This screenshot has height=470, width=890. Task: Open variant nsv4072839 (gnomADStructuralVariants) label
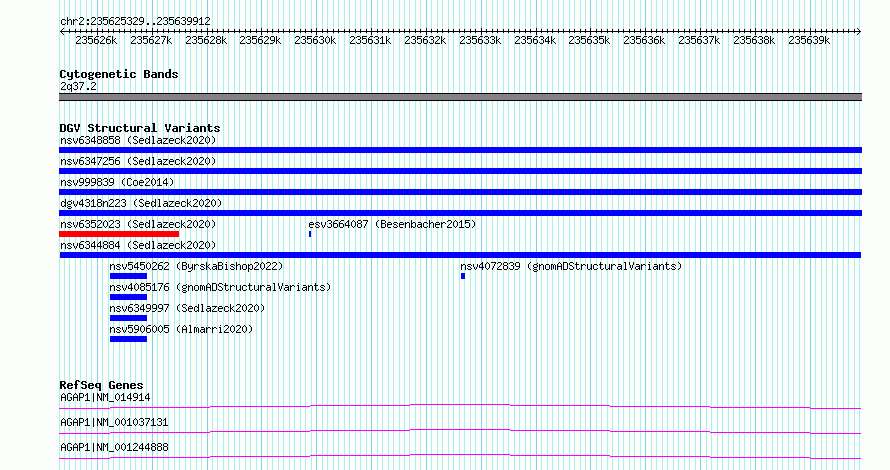(571, 266)
